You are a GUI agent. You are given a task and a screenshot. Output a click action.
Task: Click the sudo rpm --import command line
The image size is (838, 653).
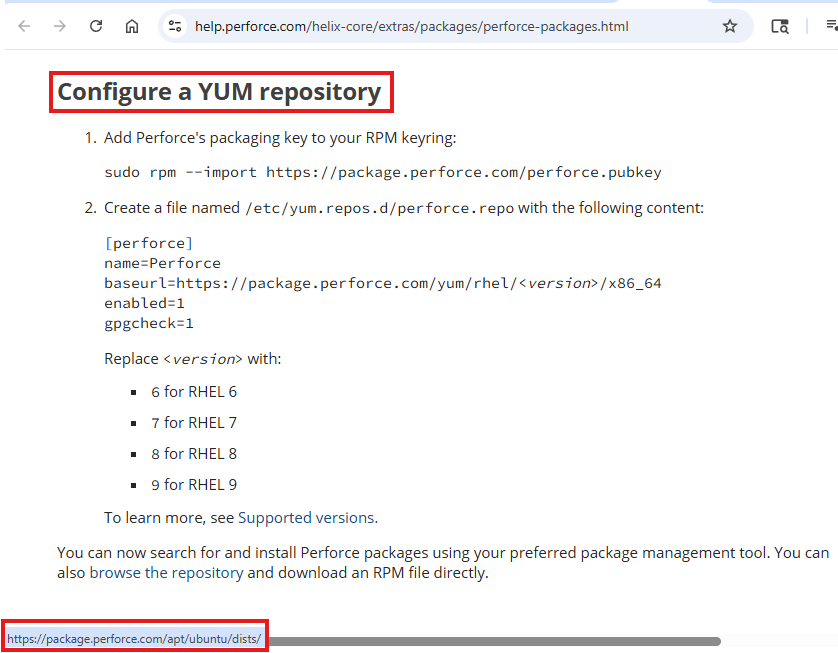(382, 172)
